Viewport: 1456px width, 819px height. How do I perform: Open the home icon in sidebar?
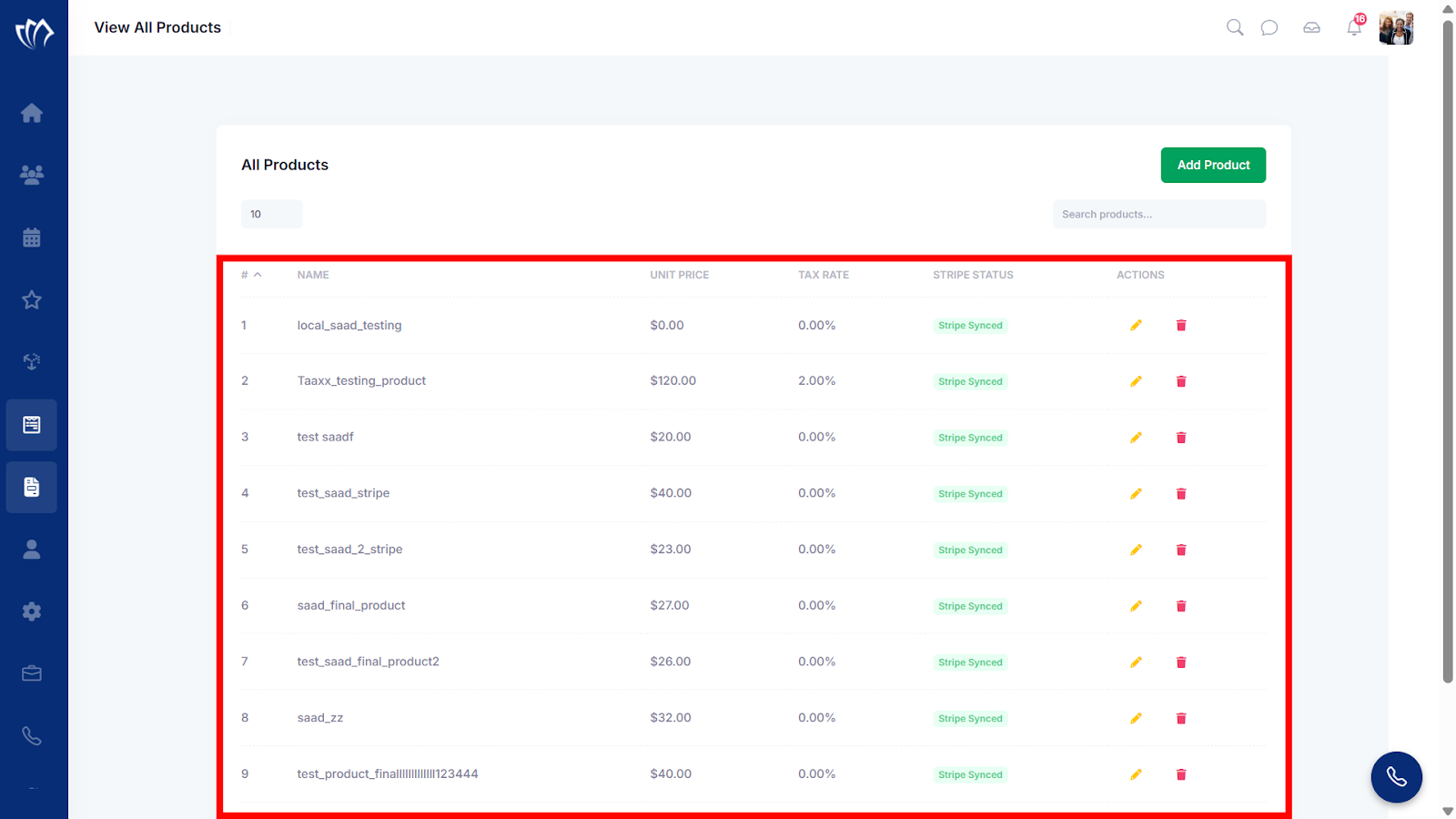click(32, 113)
